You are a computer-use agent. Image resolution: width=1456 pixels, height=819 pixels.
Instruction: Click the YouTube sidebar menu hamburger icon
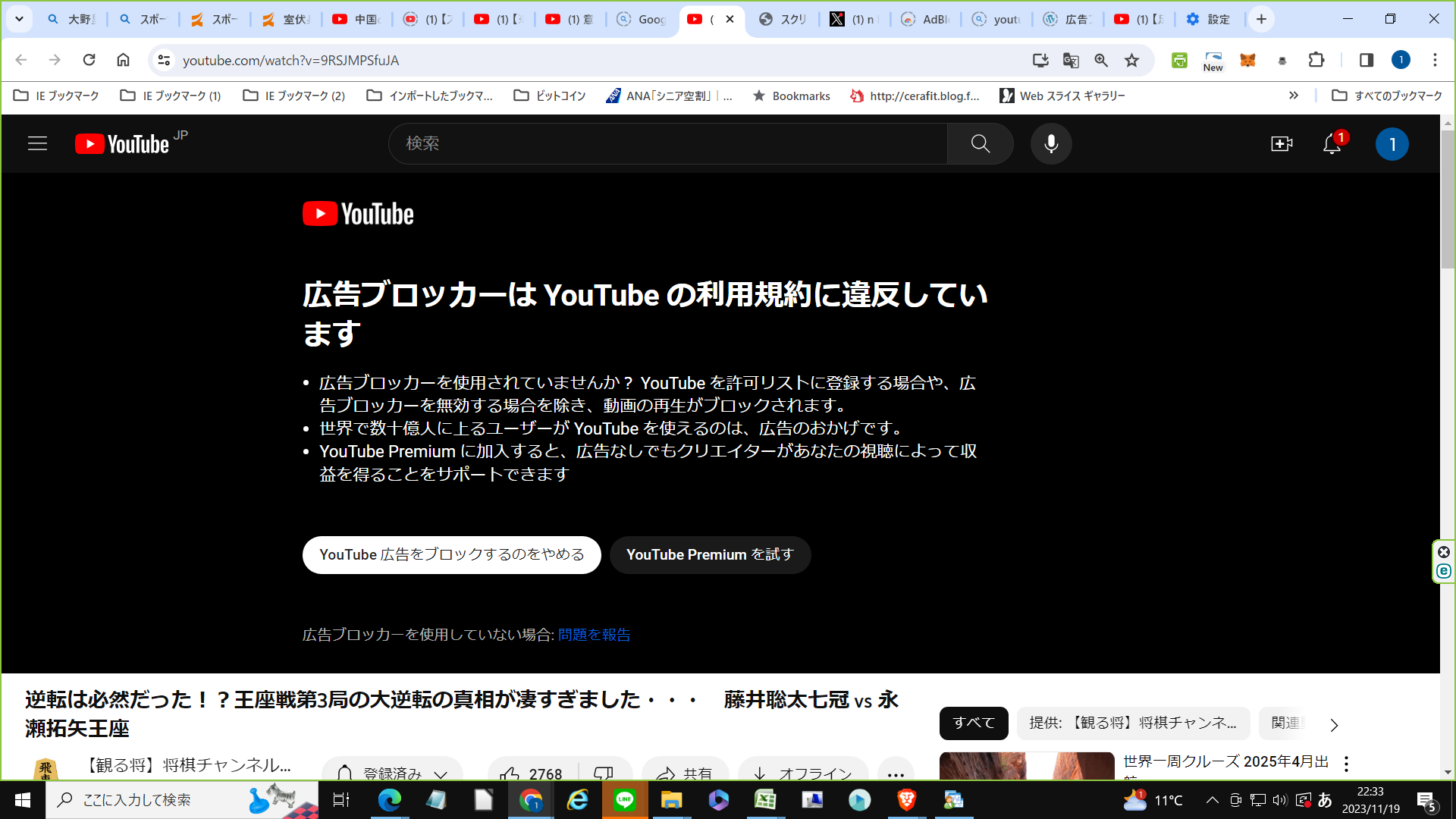pyautogui.click(x=38, y=143)
